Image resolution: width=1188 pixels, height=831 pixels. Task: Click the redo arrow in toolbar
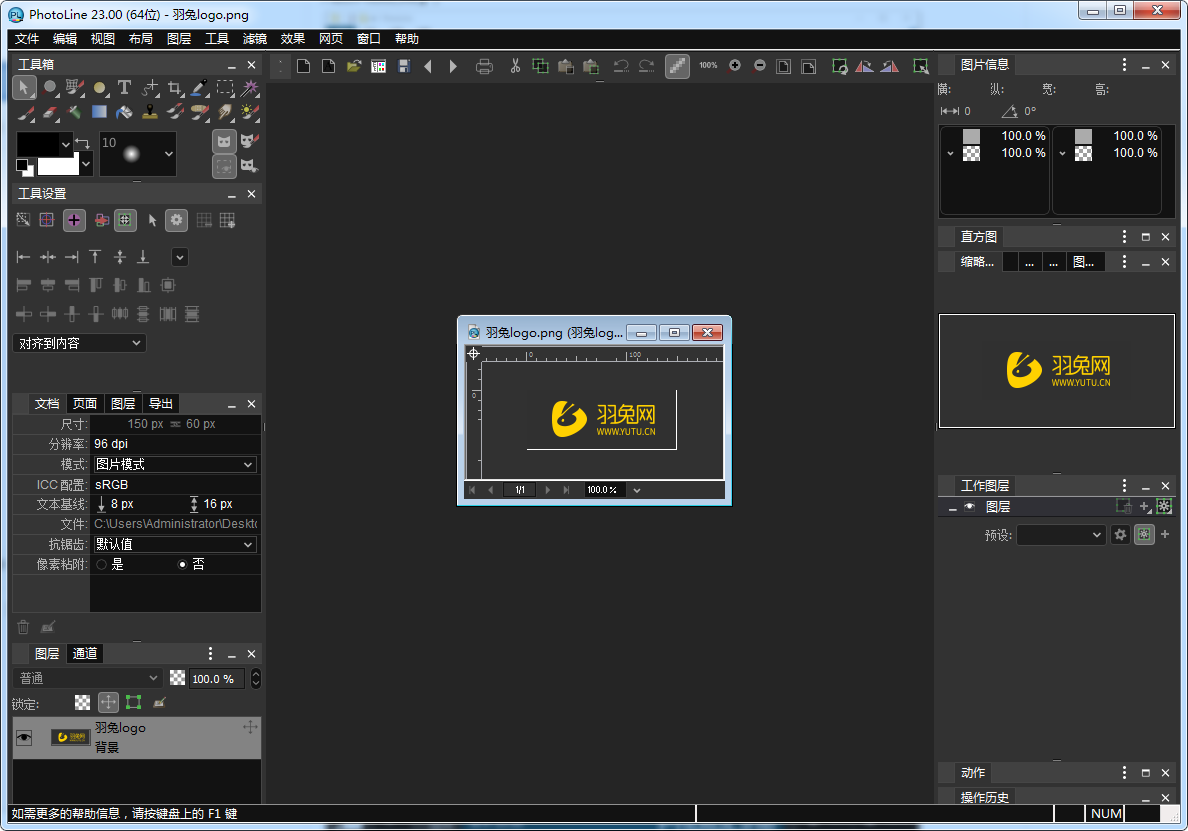646,67
